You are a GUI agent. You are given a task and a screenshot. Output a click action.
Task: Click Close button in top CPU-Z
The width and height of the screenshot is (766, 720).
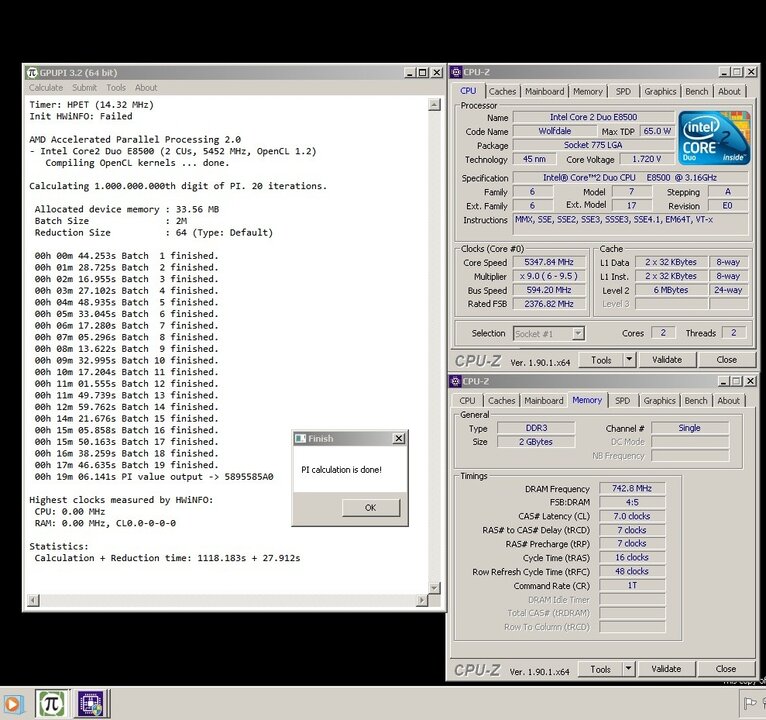[726, 360]
